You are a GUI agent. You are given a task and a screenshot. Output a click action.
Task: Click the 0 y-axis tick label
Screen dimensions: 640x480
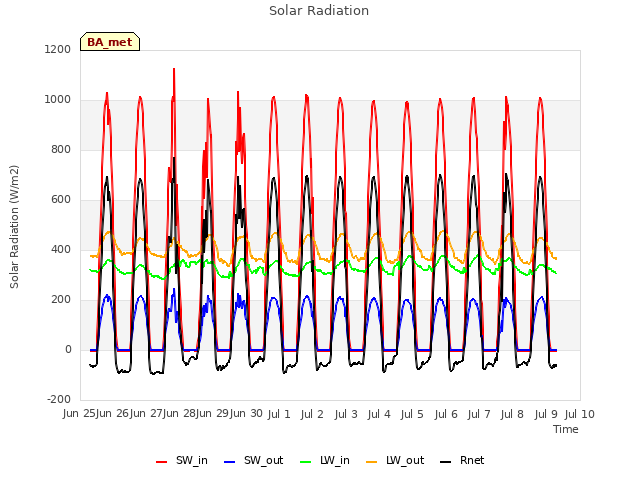[68, 349]
